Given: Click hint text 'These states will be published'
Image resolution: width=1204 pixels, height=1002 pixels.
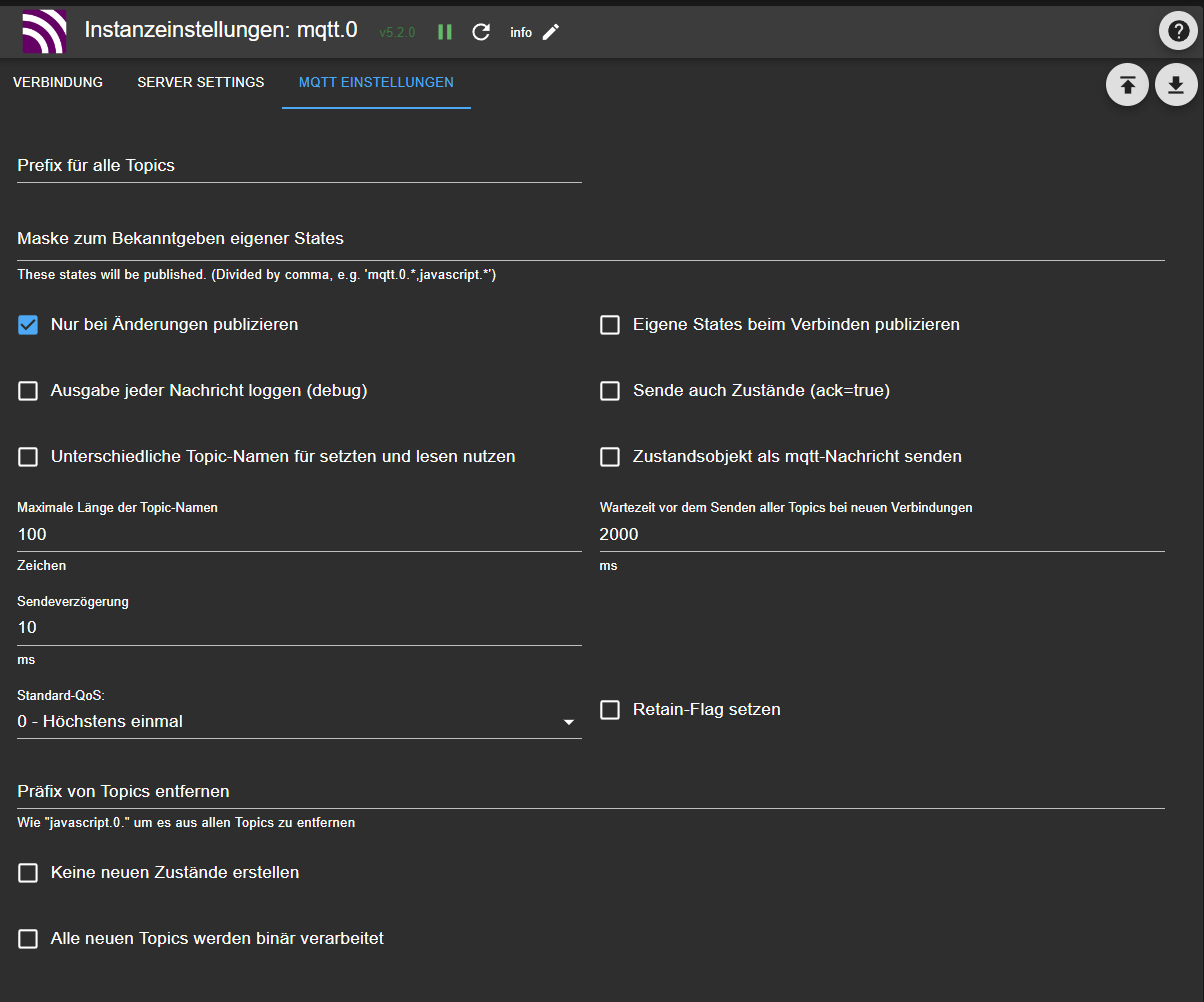Looking at the screenshot, I should (257, 274).
